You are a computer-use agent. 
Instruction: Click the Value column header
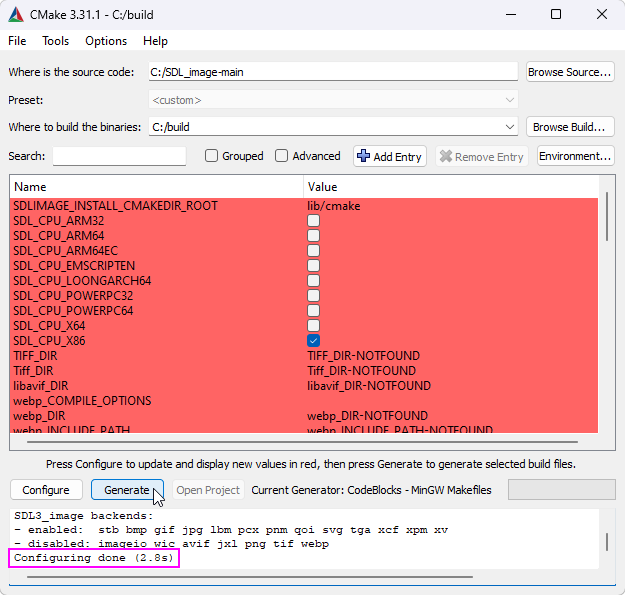click(x=451, y=187)
